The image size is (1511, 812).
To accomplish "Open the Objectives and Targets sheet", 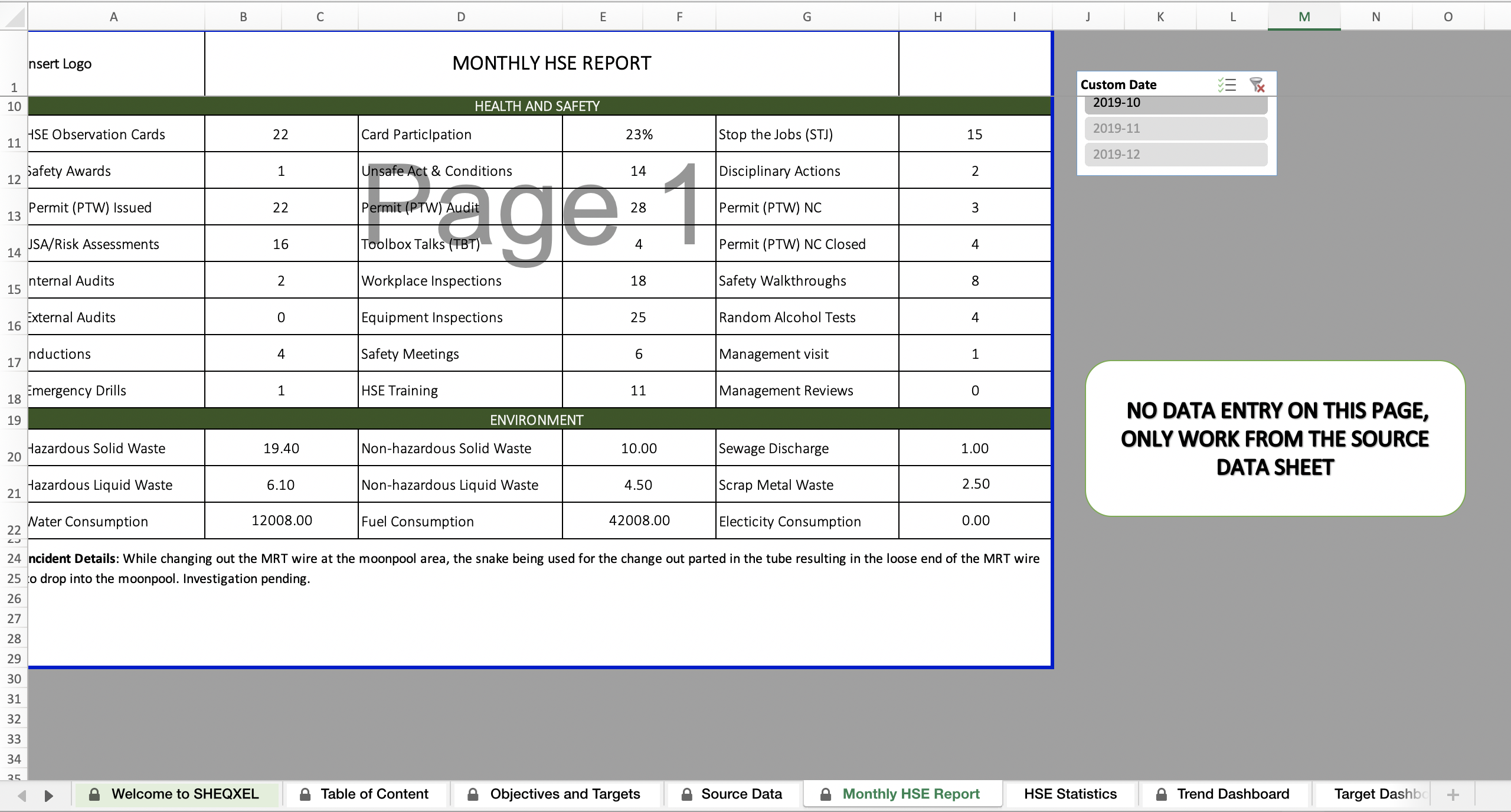I will tap(564, 794).
